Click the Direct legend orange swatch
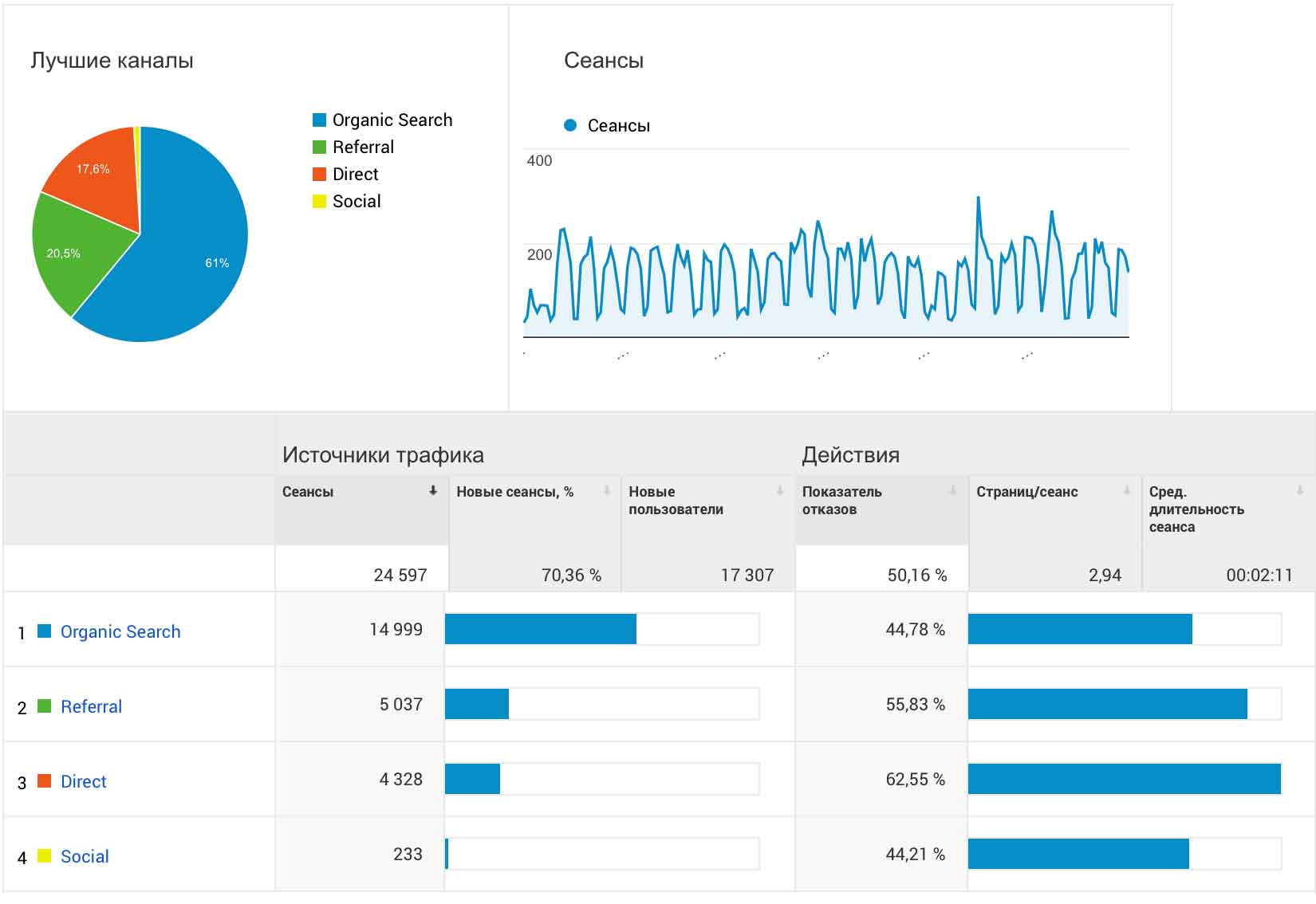Screen dimensions: 1316x904 tap(319, 175)
